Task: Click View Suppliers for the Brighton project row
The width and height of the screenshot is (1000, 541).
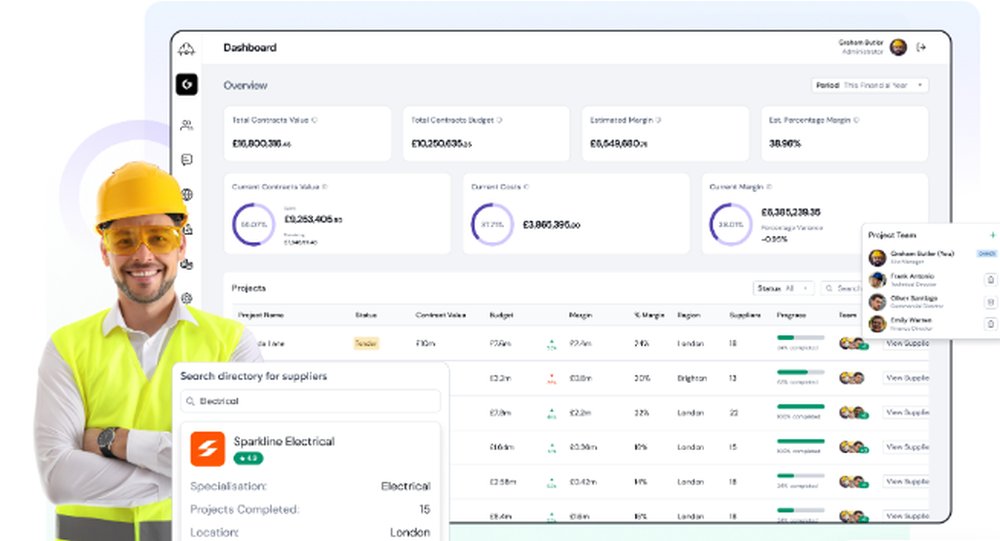Action: (x=906, y=378)
